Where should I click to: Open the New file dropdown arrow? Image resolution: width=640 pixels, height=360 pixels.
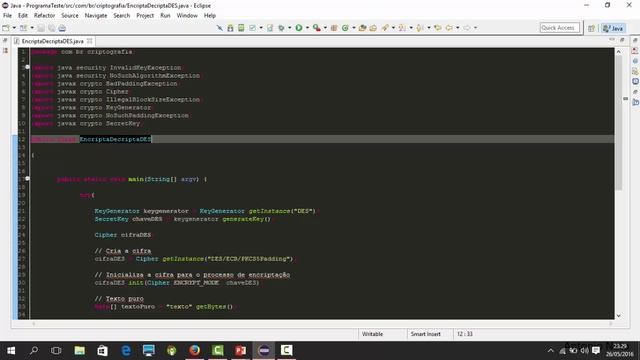(x=14, y=28)
